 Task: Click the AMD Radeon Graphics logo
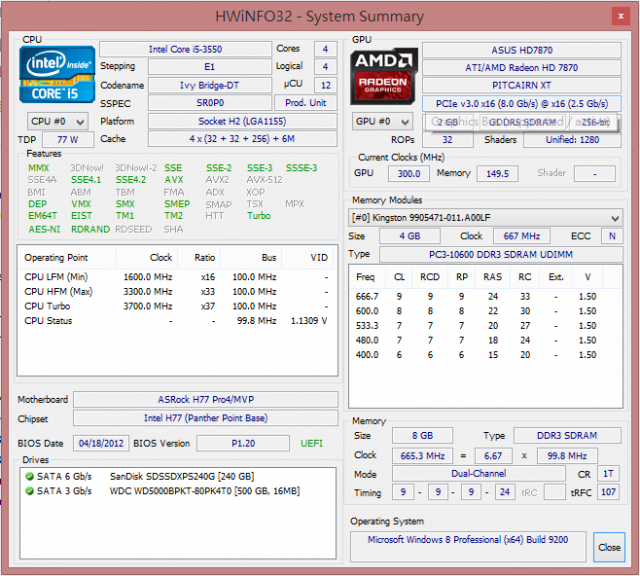tap(384, 76)
